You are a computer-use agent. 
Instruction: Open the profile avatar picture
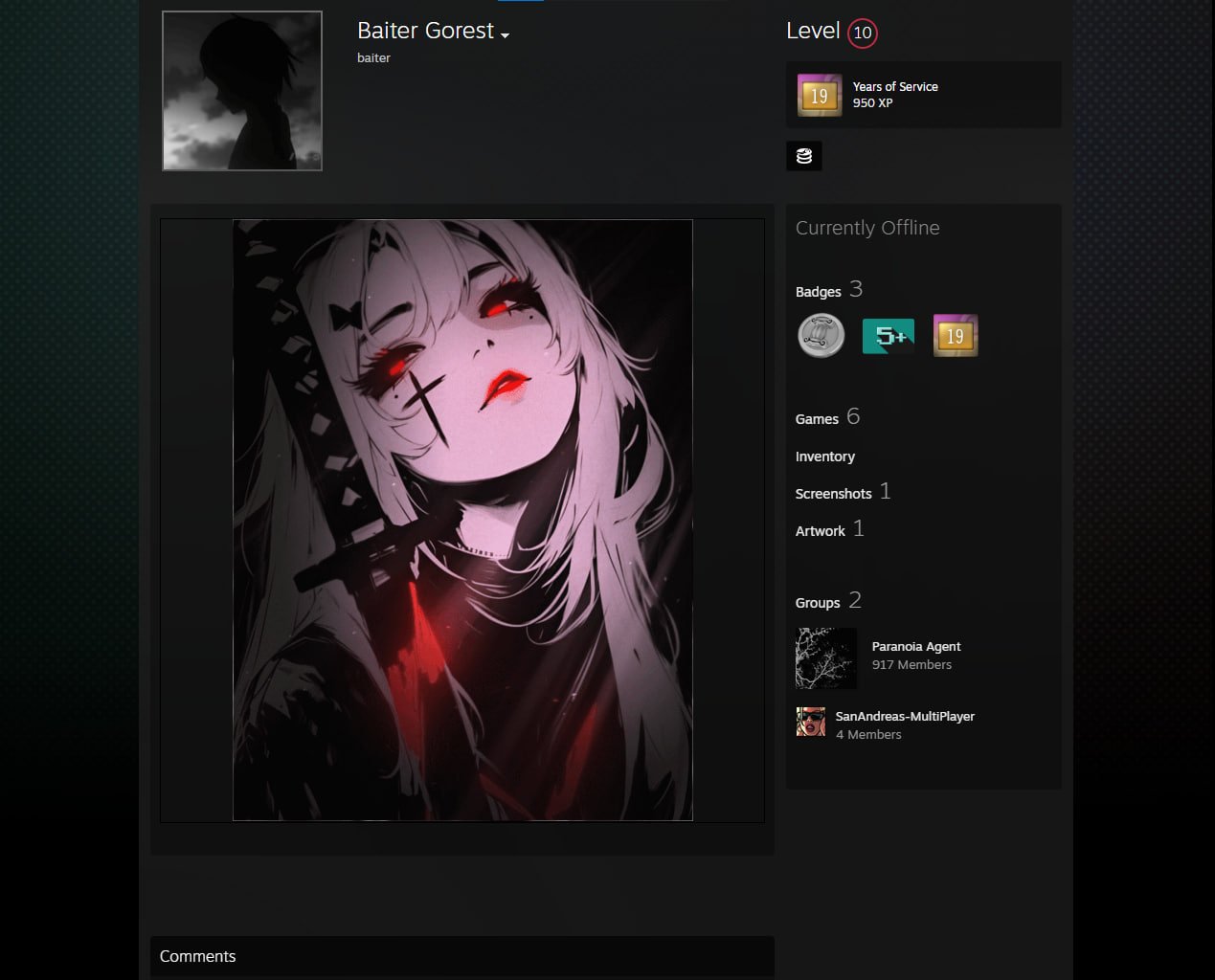[242, 91]
